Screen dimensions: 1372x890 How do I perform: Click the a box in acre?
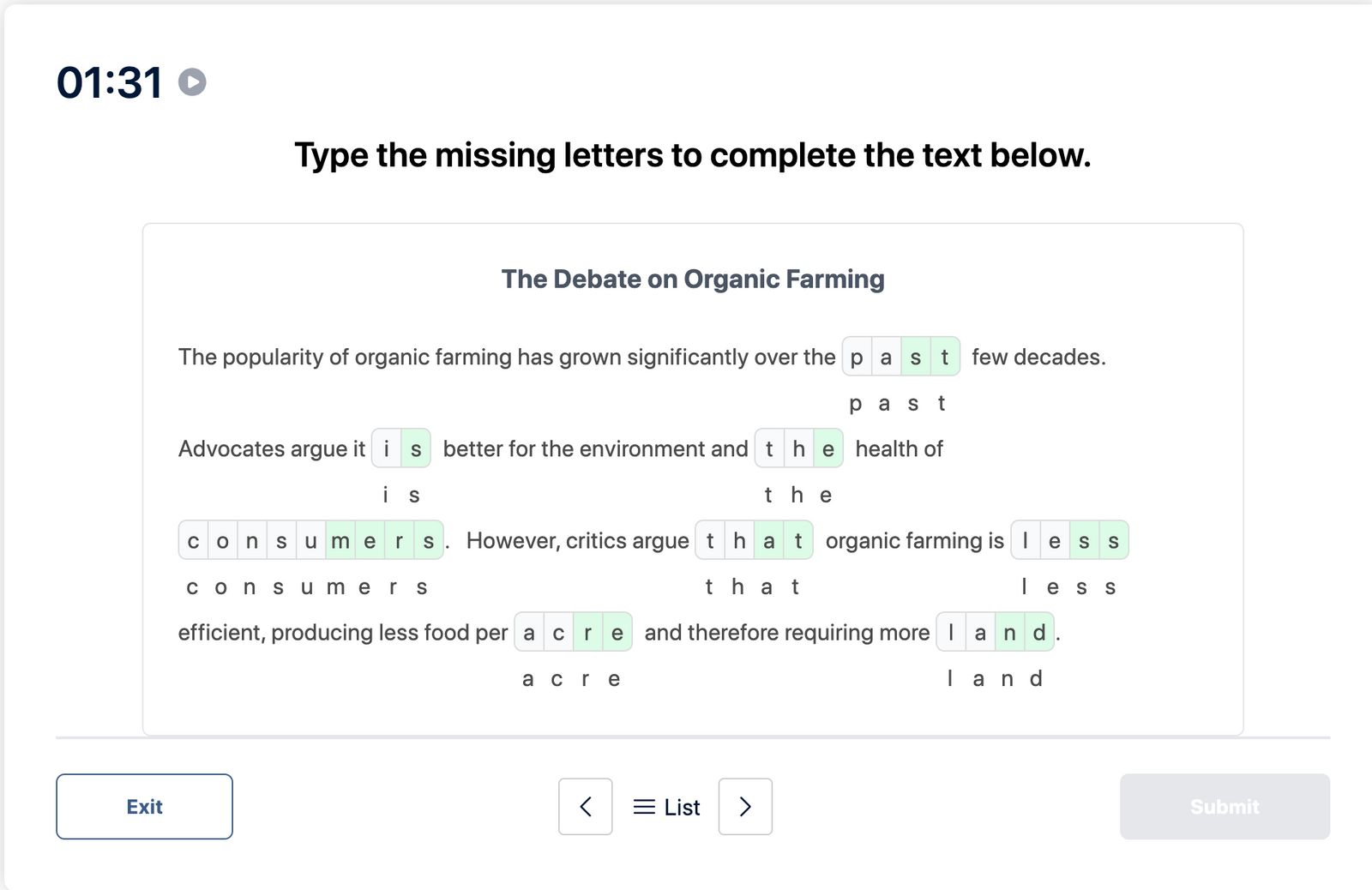pos(529,632)
